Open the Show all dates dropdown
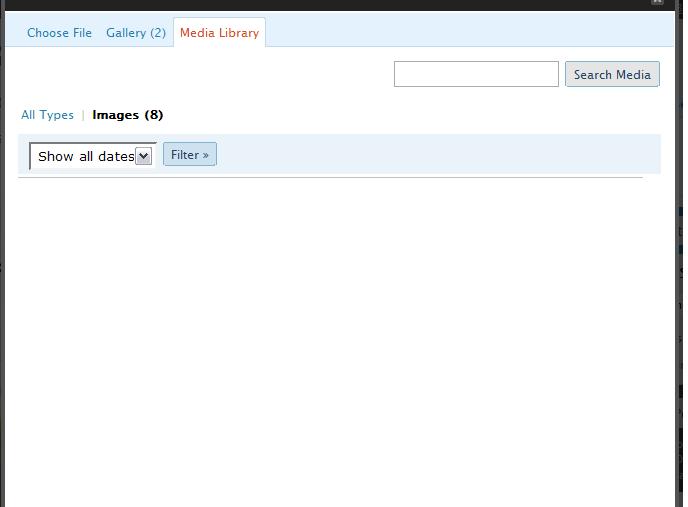The height and width of the screenshot is (507, 688). pyautogui.click(x=92, y=156)
